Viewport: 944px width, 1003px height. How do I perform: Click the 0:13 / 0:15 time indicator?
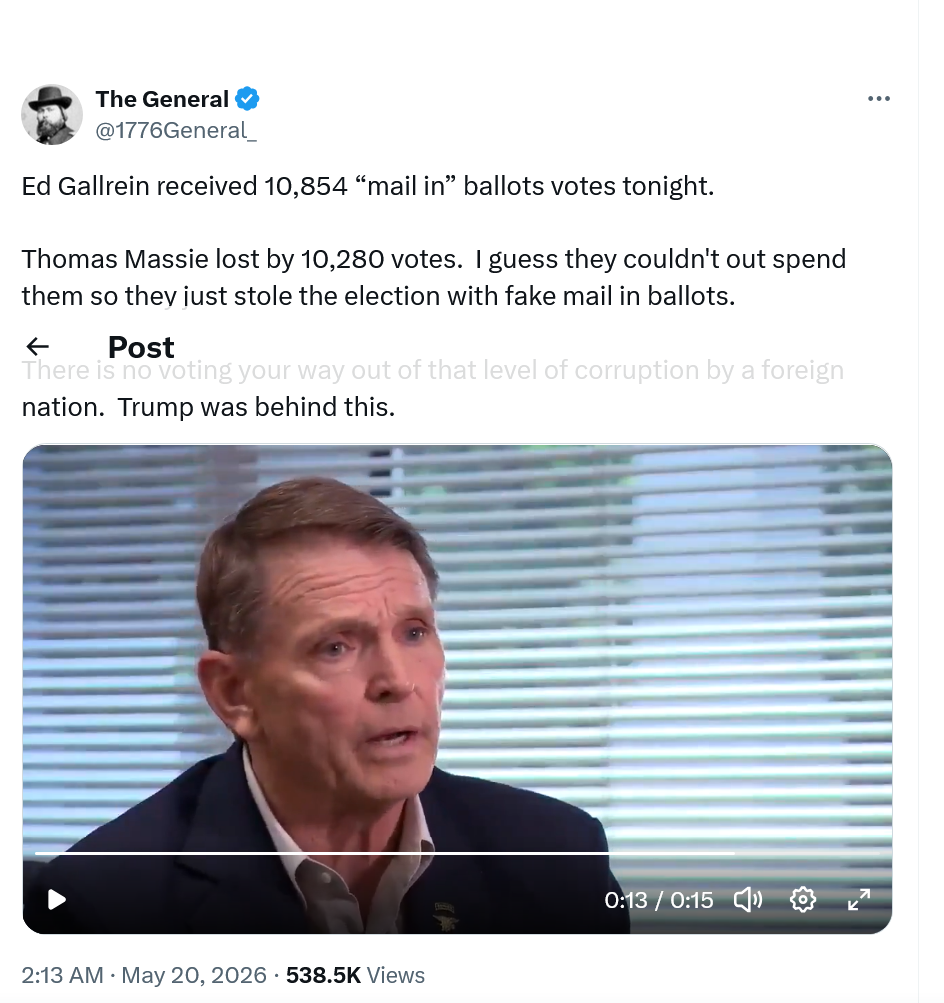pos(658,900)
